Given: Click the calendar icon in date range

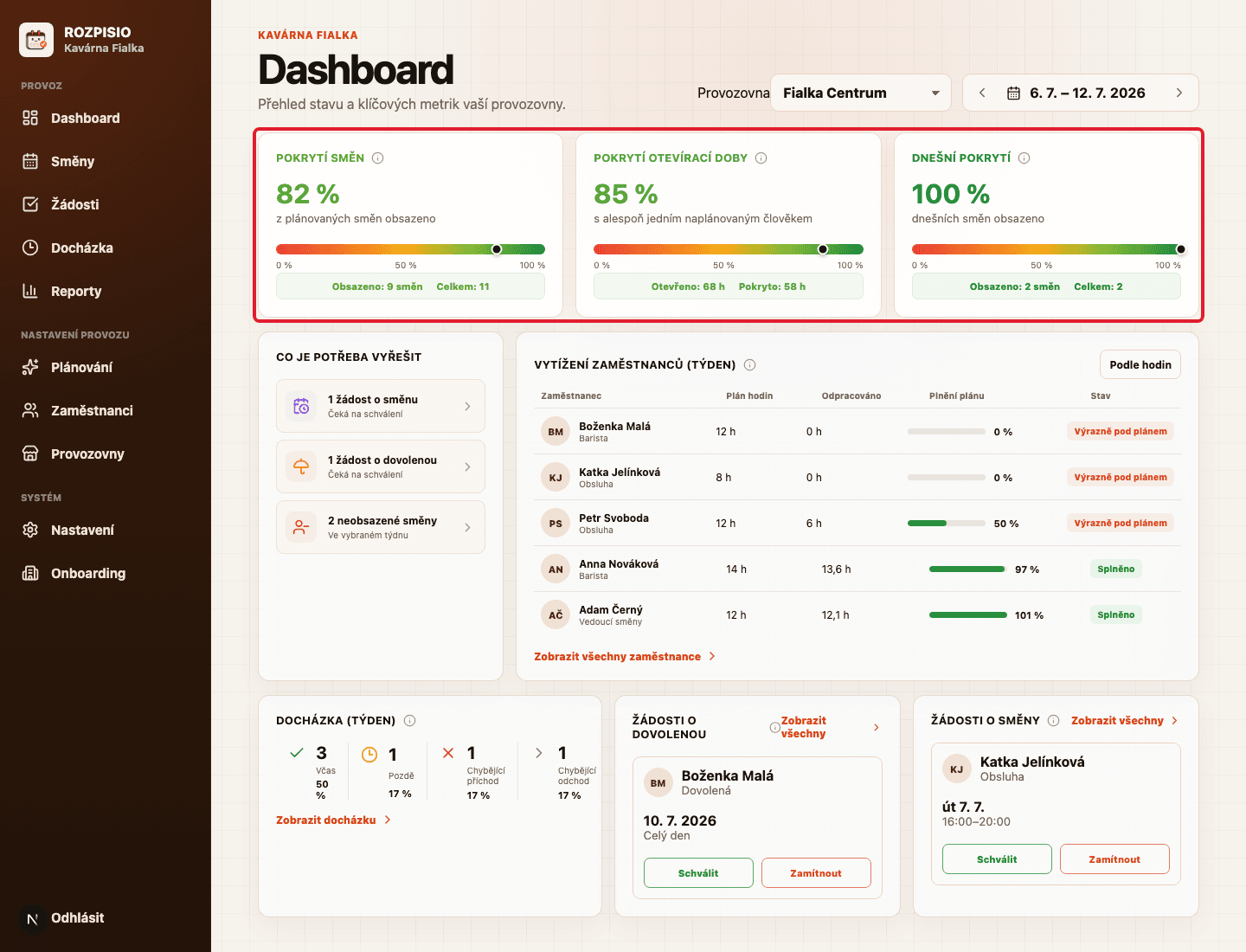Looking at the screenshot, I should pyautogui.click(x=1013, y=93).
